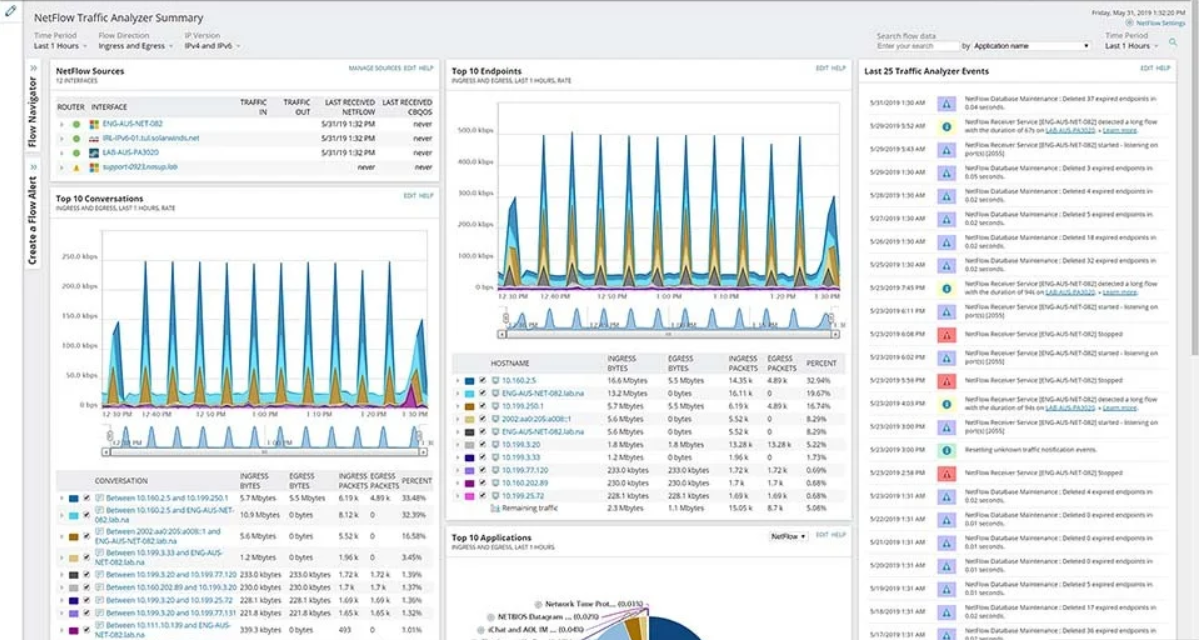
Task: Click the LAB-AUS-PA3020 device icon
Action: coord(95,153)
